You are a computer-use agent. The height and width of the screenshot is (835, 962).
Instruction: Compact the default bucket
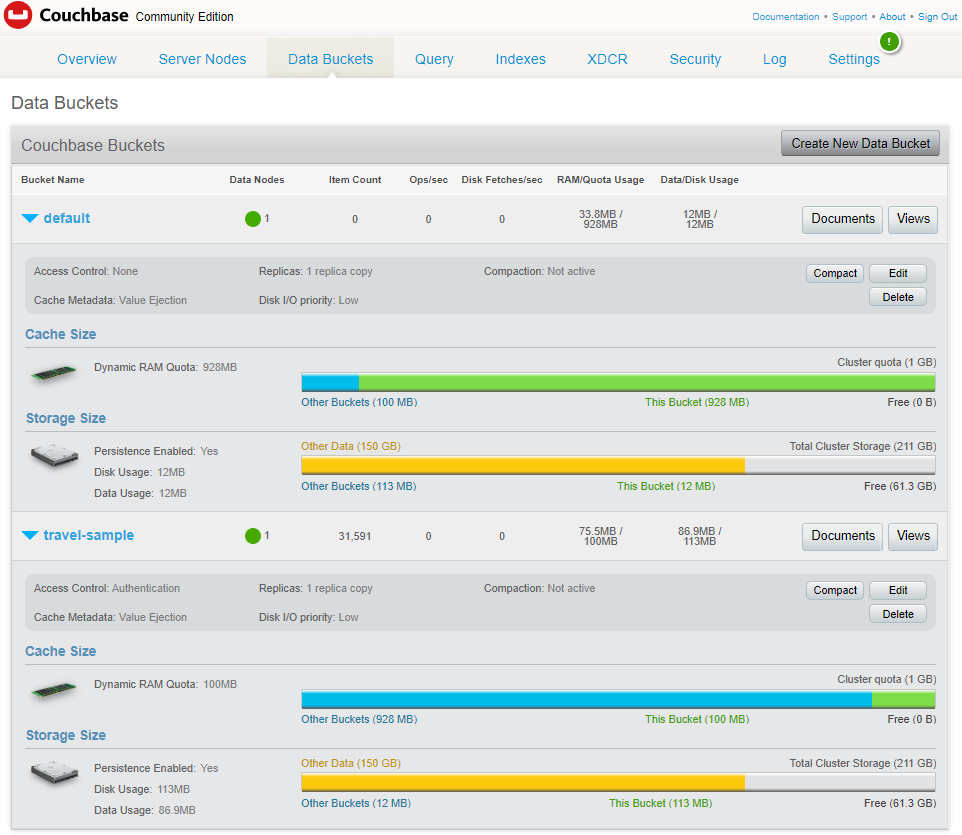[x=835, y=273]
